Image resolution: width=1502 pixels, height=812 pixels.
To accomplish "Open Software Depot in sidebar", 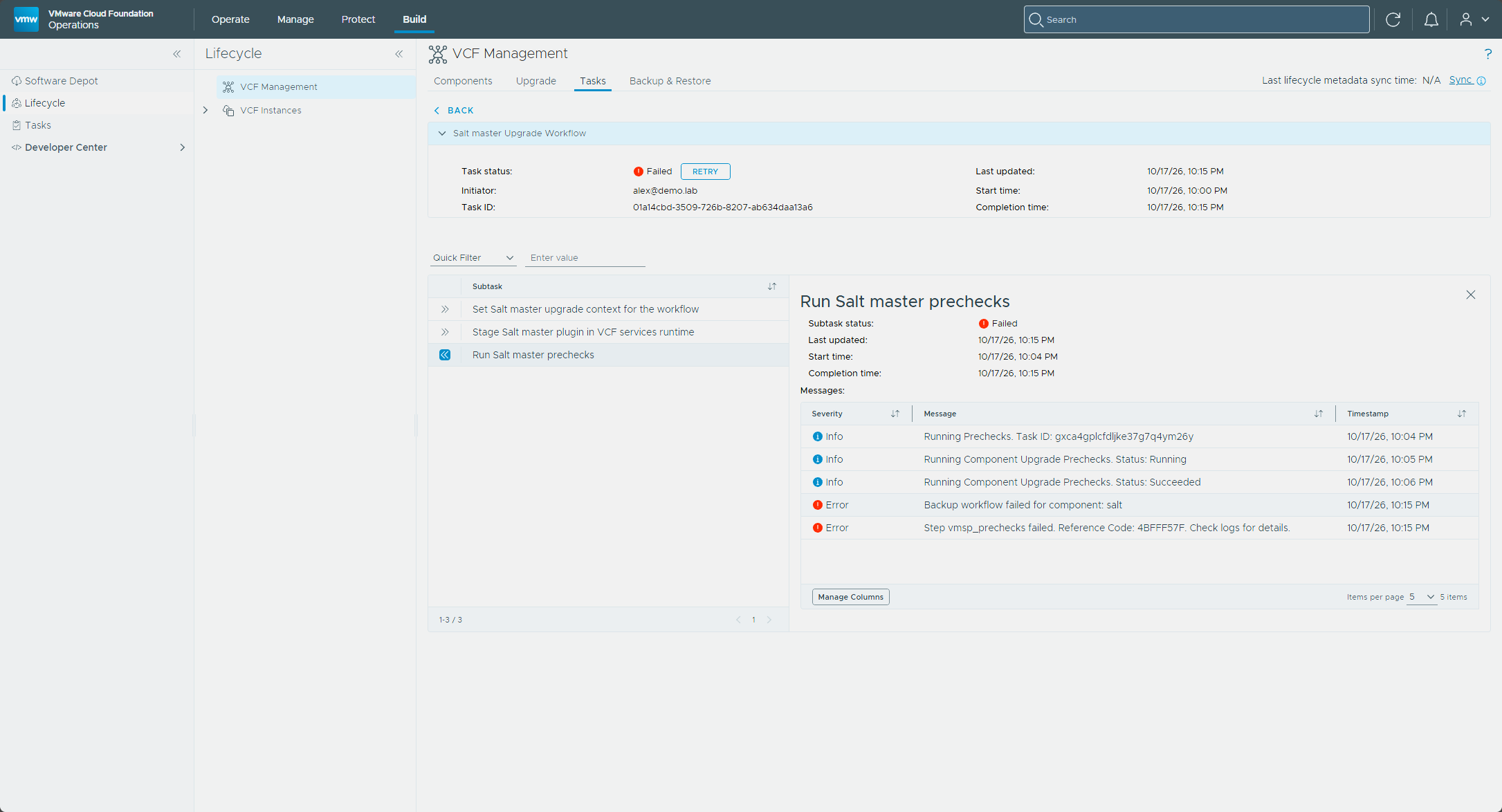I will coord(62,81).
